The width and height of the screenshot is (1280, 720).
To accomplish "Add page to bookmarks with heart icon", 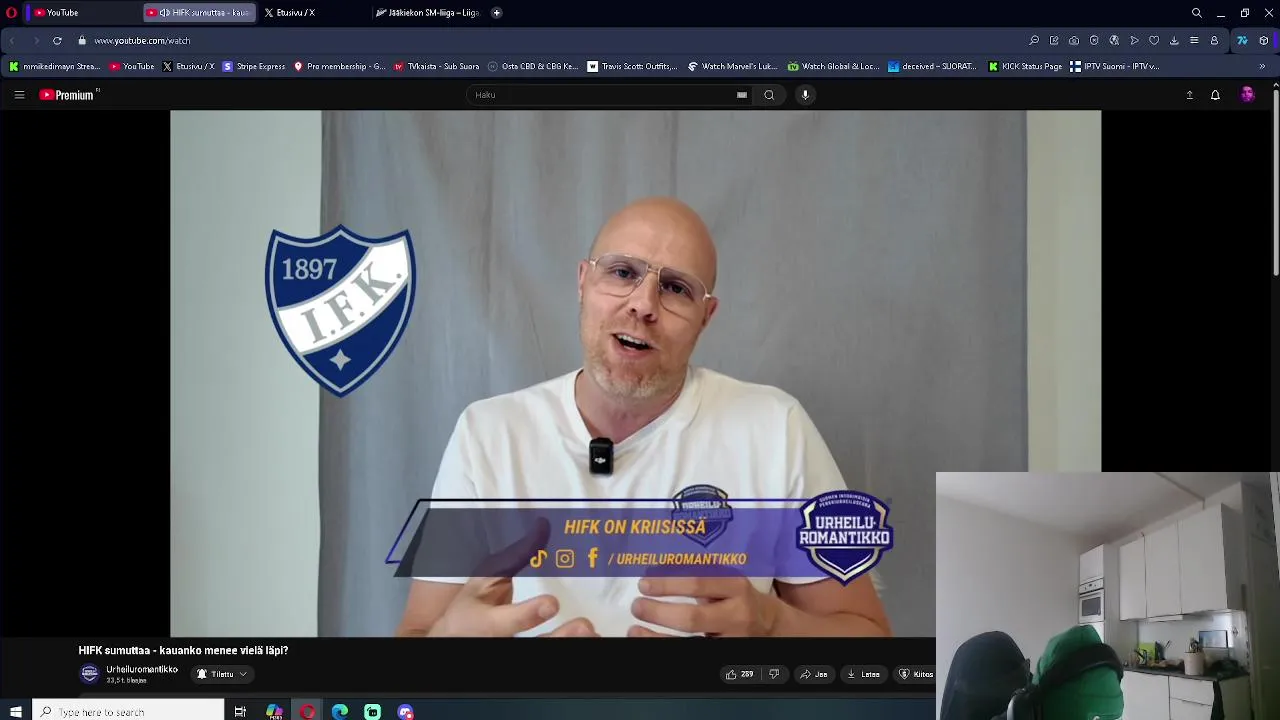I will (x=1154, y=41).
